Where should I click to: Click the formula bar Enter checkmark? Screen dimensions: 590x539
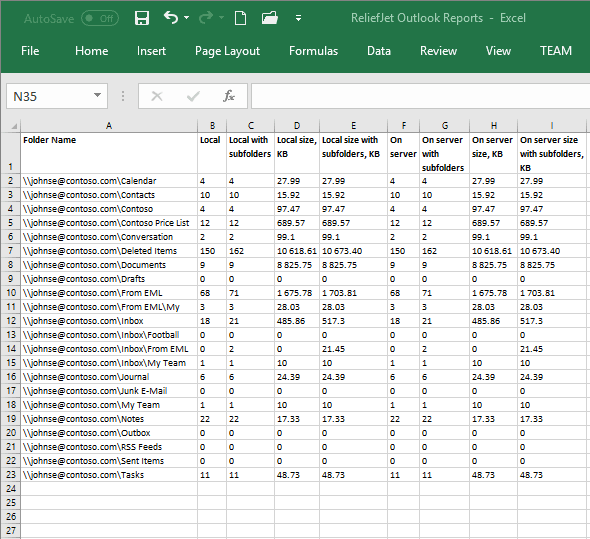click(193, 96)
